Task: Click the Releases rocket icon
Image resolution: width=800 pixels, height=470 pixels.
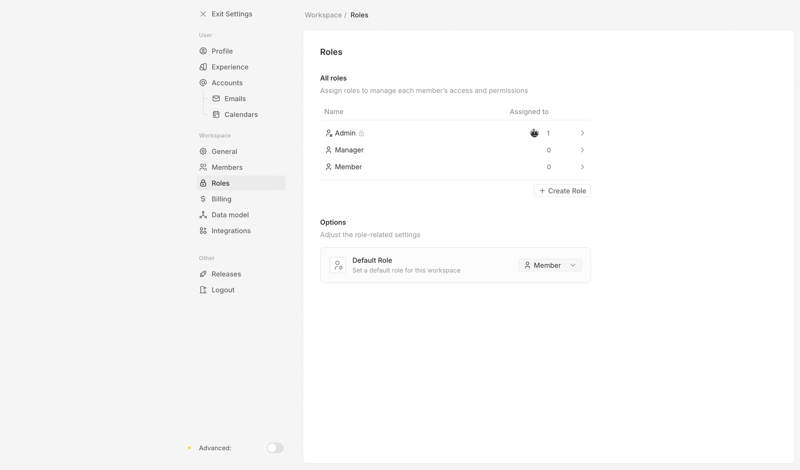Action: click(203, 274)
